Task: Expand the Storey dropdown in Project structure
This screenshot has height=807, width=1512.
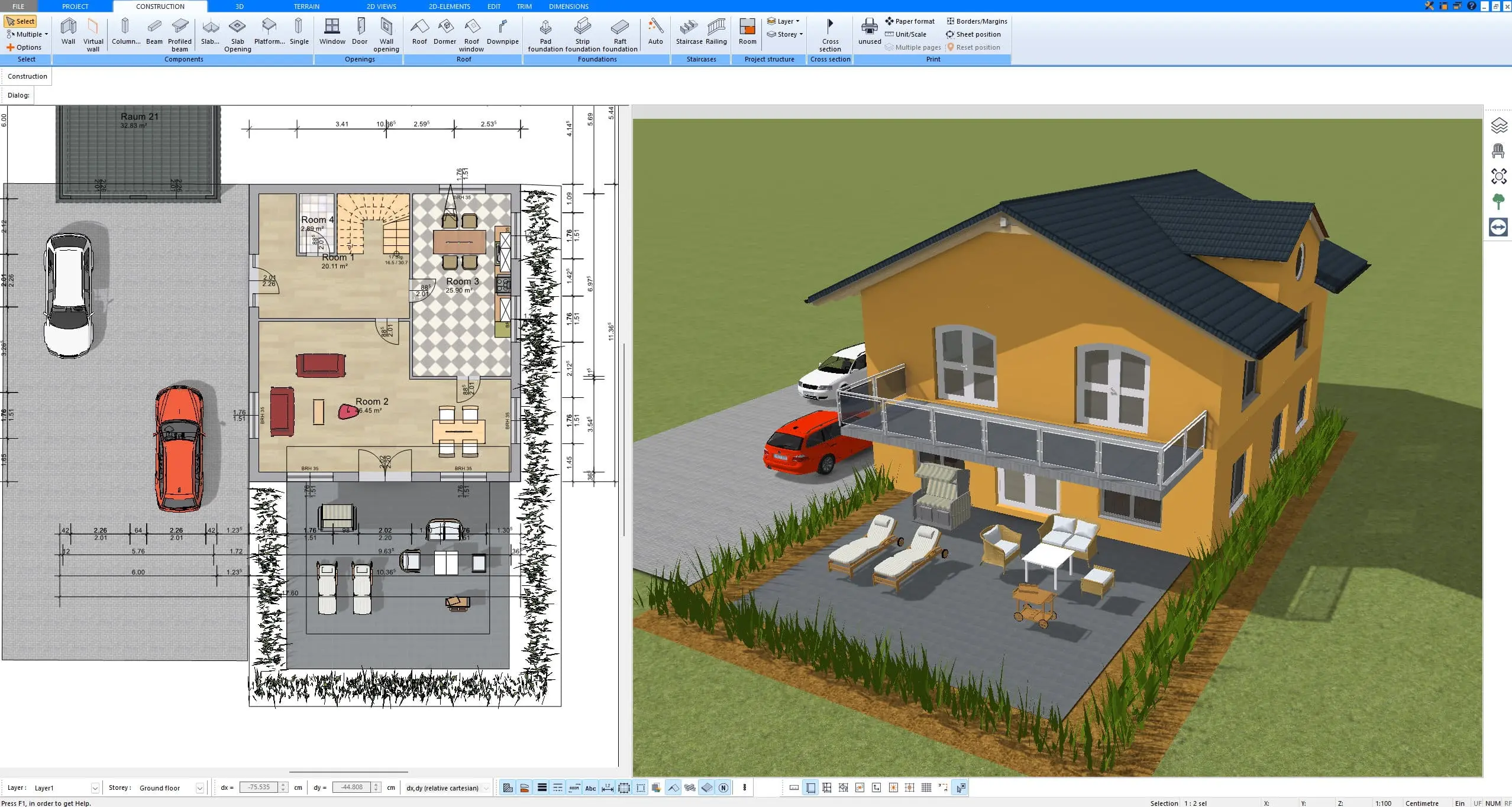Action: (x=787, y=34)
